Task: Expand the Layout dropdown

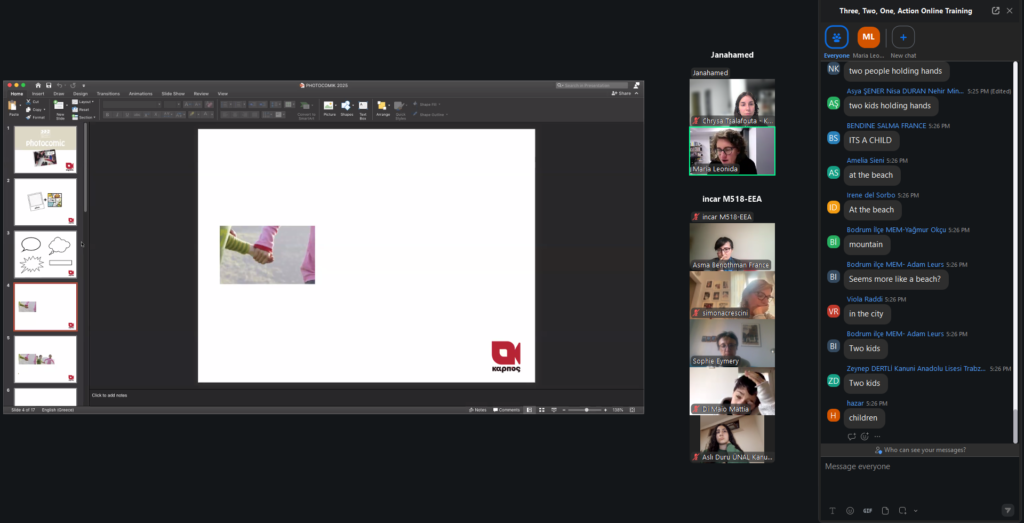Action: coord(86,101)
